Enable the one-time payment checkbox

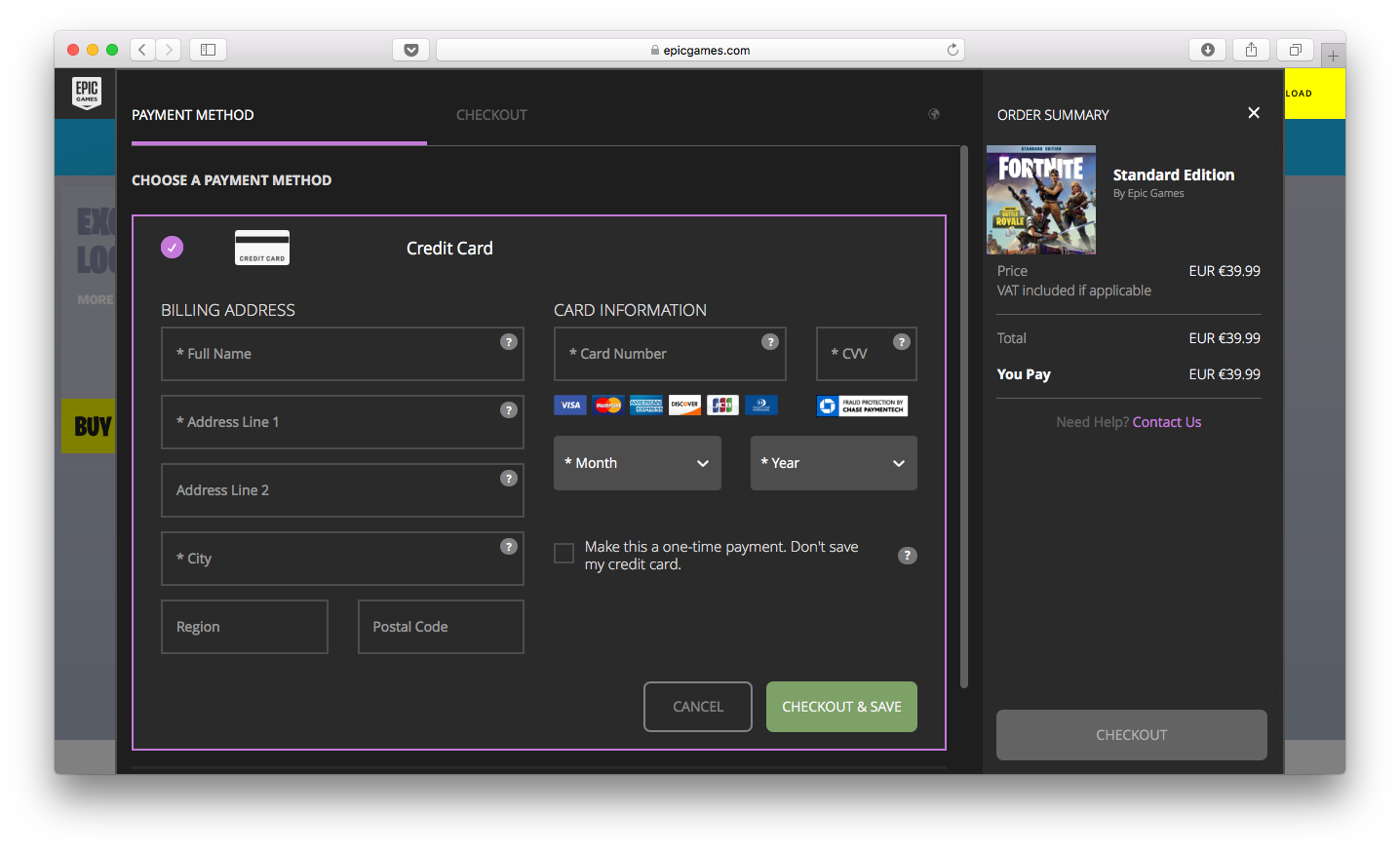pyautogui.click(x=564, y=554)
